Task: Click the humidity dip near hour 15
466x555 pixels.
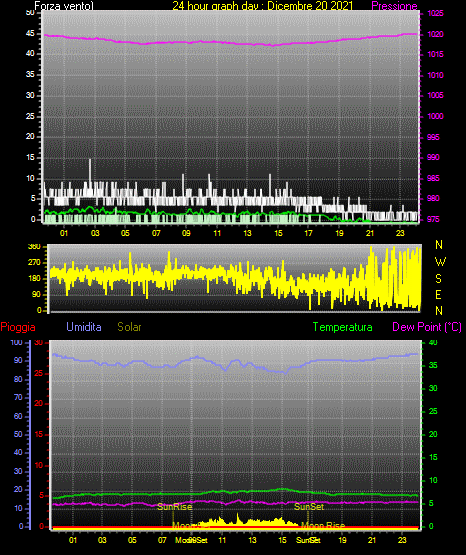Action: (x=285, y=372)
